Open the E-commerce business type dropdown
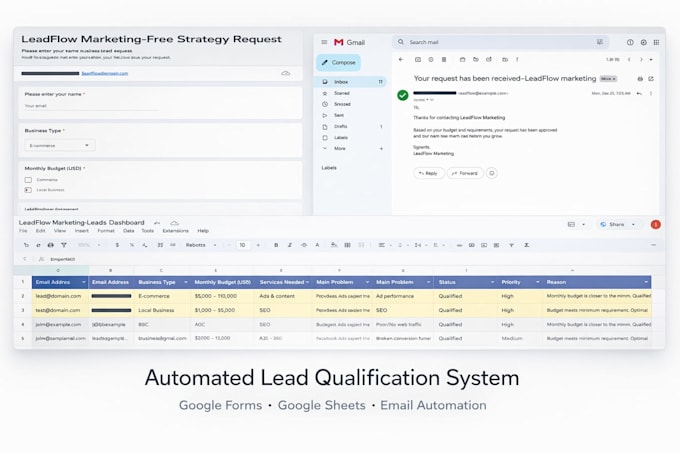The image size is (680, 453). 60,145
